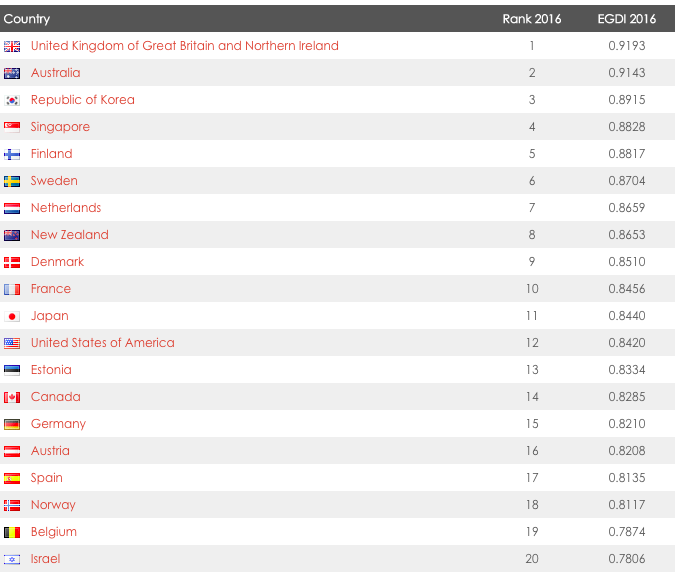Click the Germany flag icon
This screenshot has width=676, height=576.
coord(12,424)
